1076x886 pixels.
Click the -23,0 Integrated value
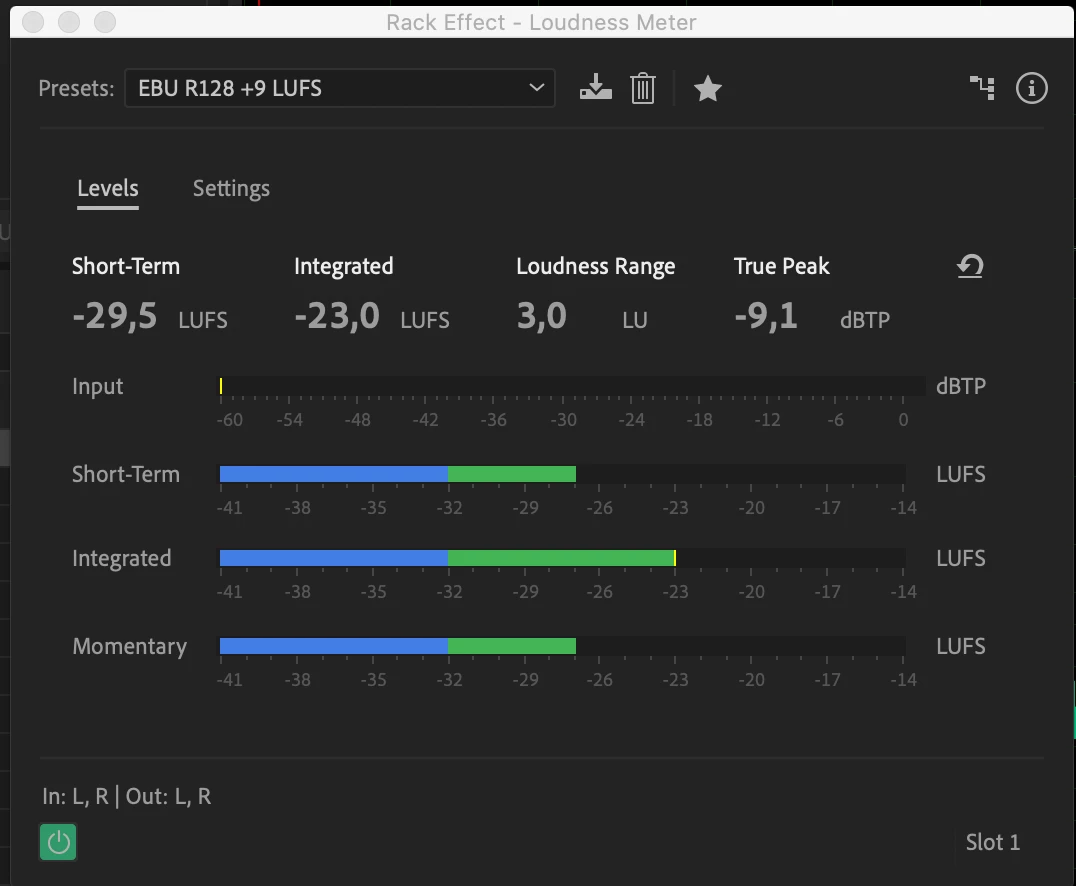click(x=337, y=316)
